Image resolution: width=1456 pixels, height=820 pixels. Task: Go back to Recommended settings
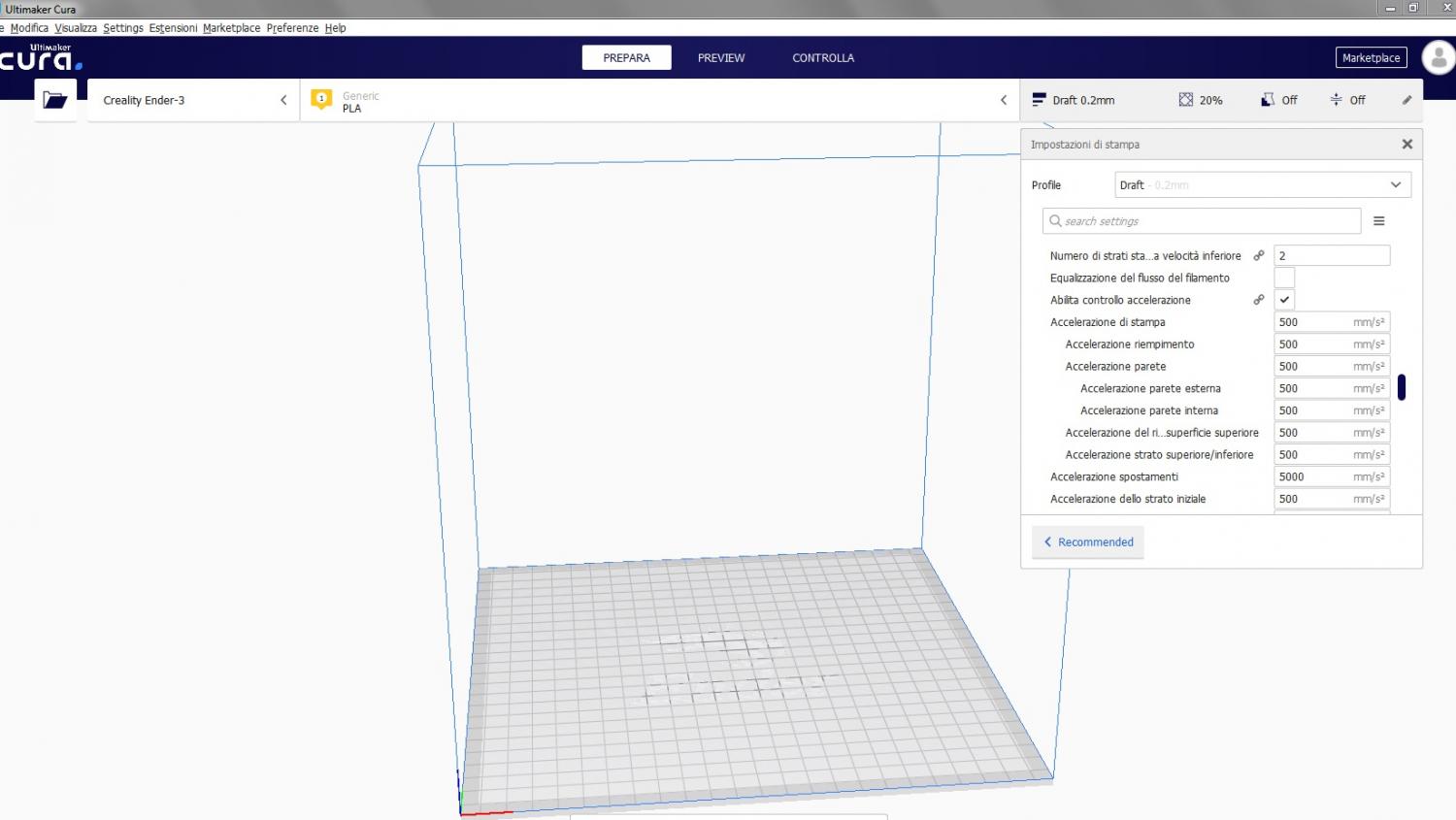point(1088,542)
